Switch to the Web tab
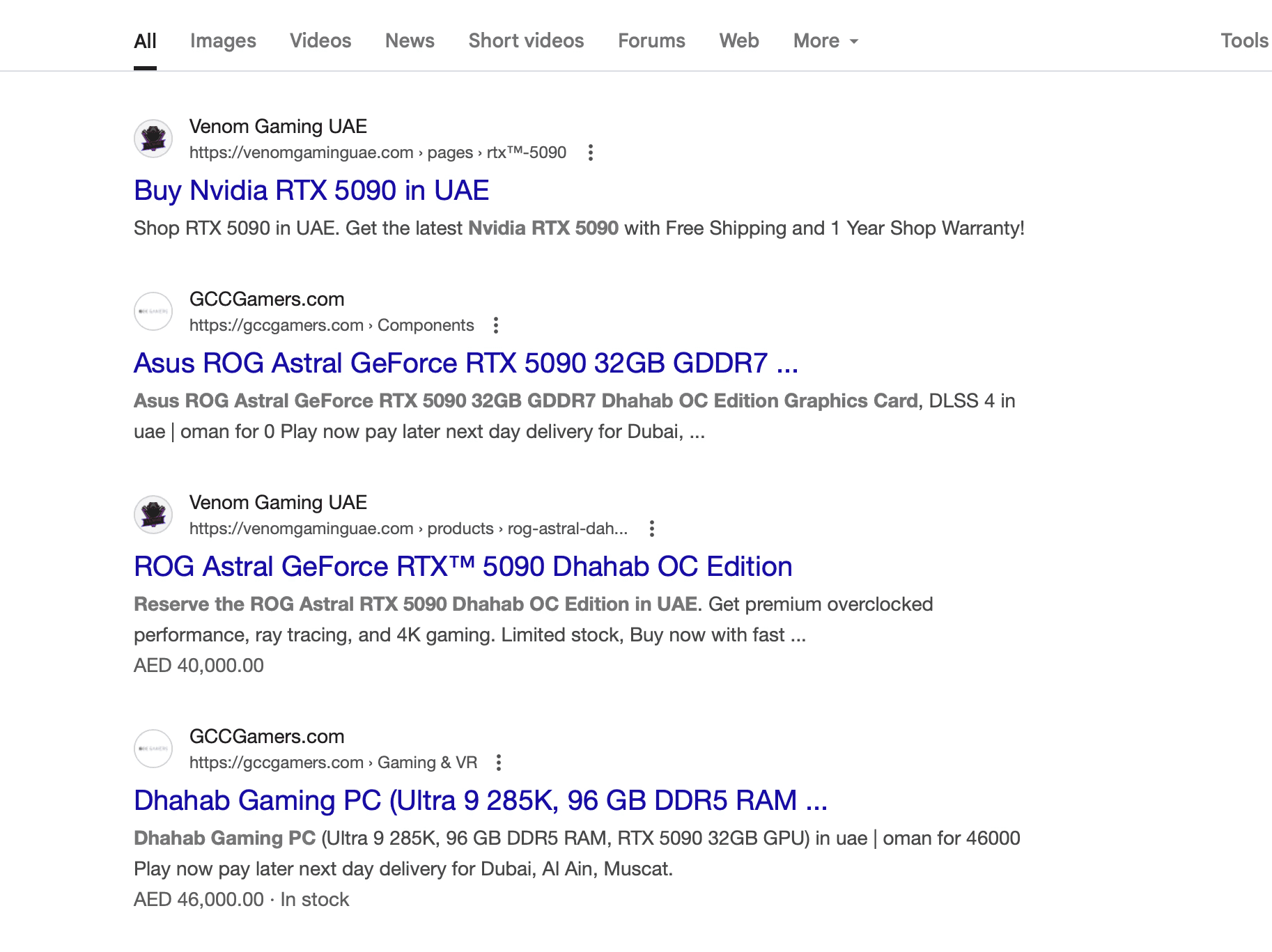The height and width of the screenshot is (952, 1272). (x=739, y=40)
